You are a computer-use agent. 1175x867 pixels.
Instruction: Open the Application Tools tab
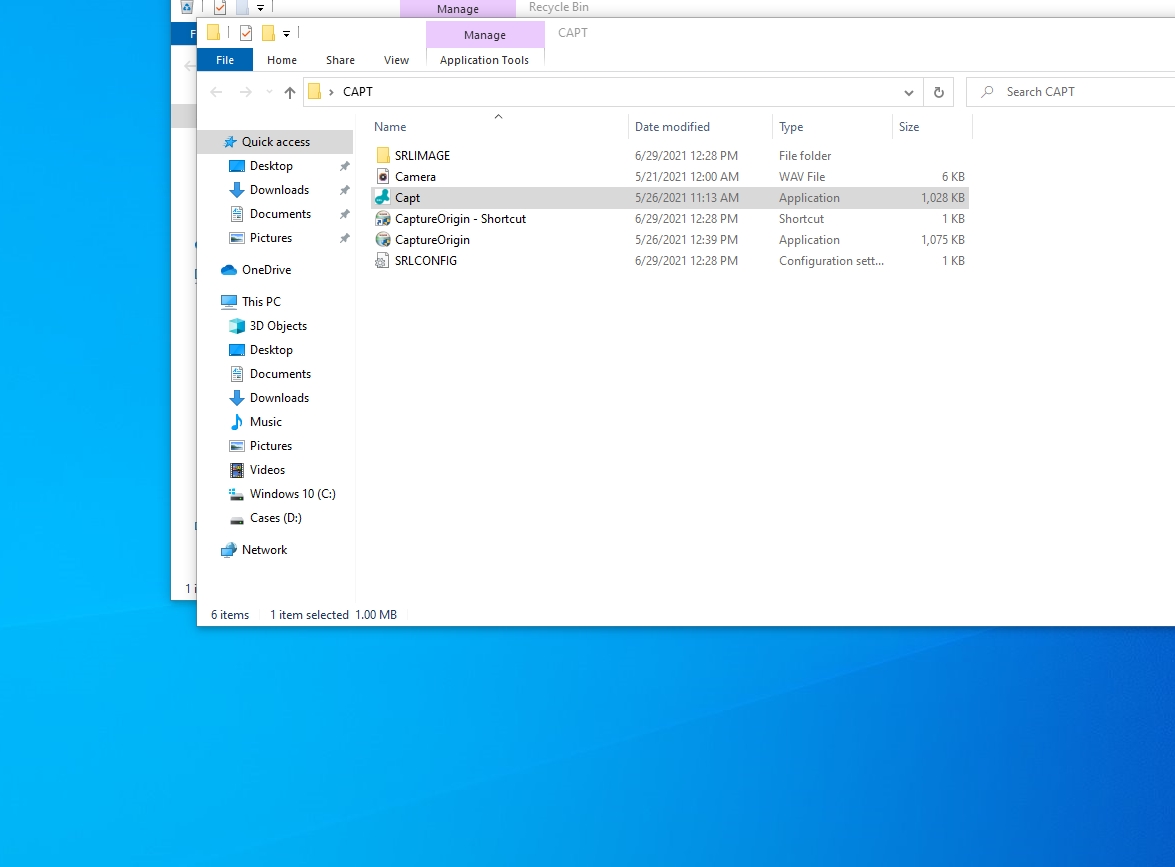point(484,60)
